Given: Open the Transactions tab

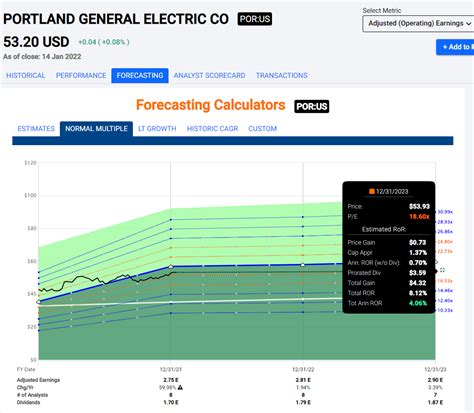Looking at the screenshot, I should pos(282,75).
